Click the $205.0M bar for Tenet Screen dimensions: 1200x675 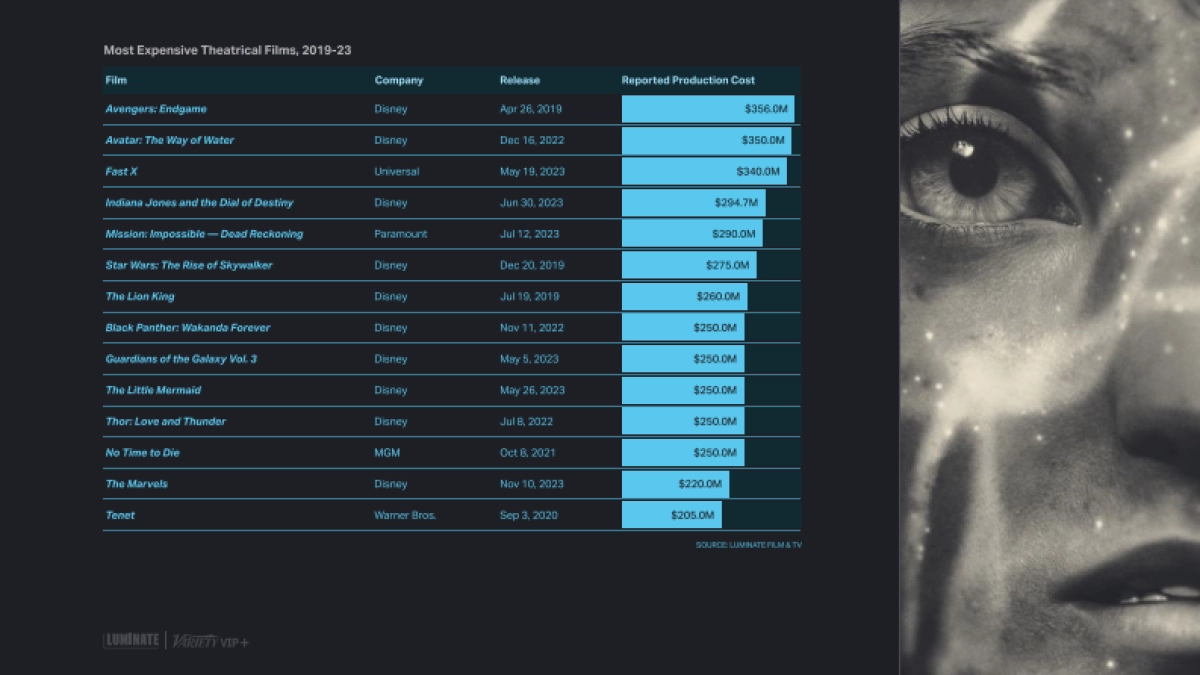tap(671, 515)
